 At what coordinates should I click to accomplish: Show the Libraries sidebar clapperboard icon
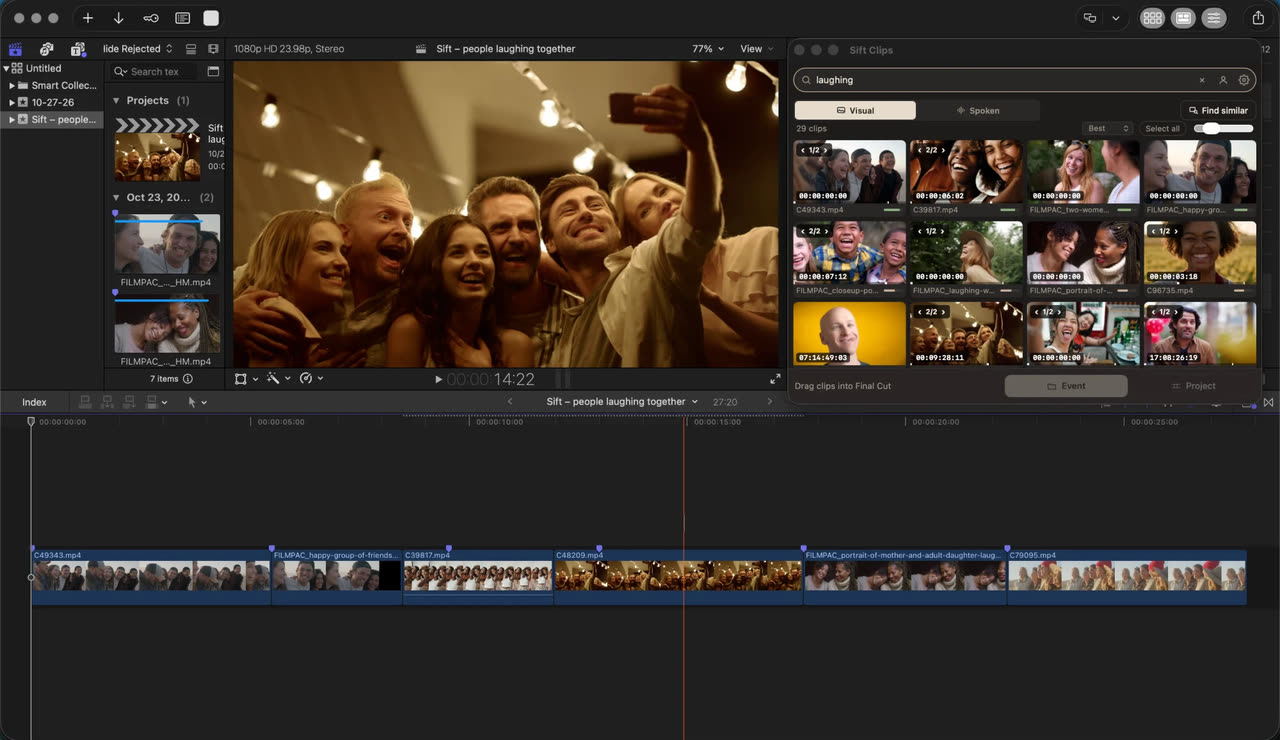pyautogui.click(x=15, y=49)
